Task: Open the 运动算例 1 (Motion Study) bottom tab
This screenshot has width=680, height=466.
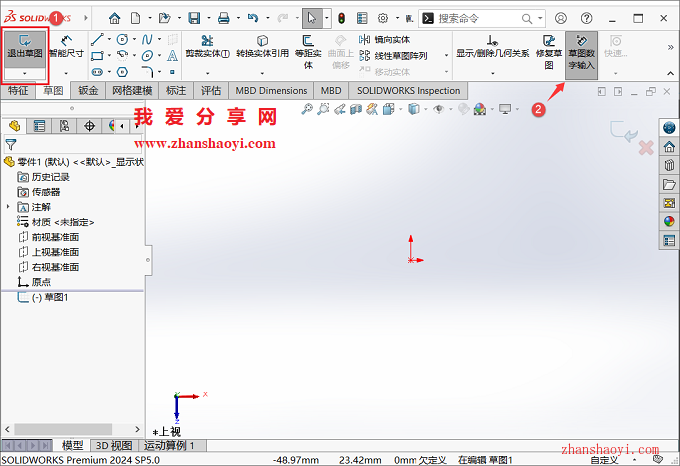Action: click(x=170, y=445)
